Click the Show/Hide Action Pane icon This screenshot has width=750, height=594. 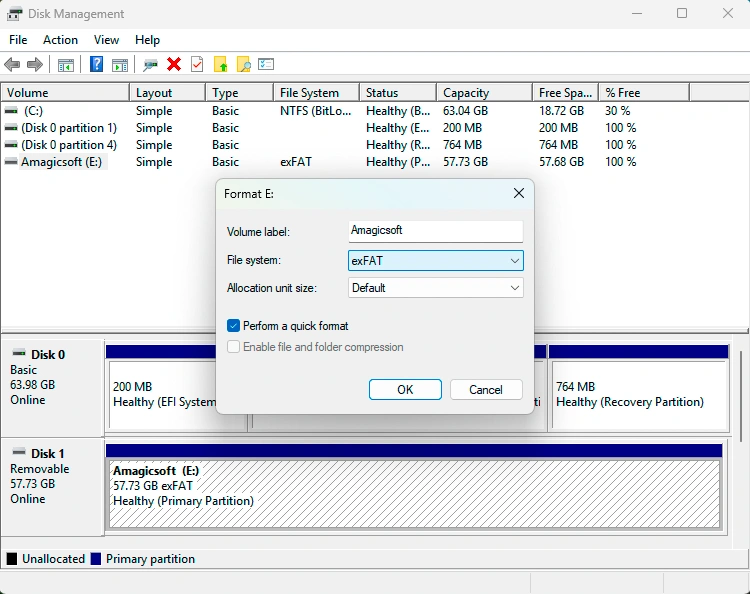pyautogui.click(x=120, y=65)
